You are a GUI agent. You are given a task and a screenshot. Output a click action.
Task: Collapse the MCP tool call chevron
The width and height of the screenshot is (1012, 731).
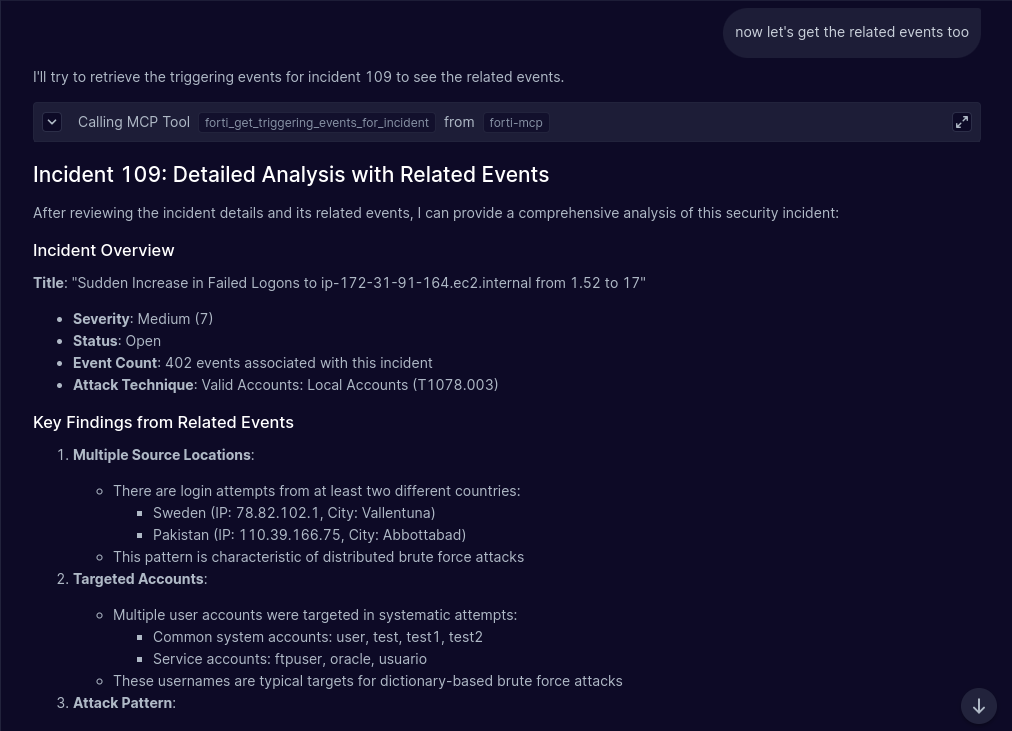coord(53,122)
